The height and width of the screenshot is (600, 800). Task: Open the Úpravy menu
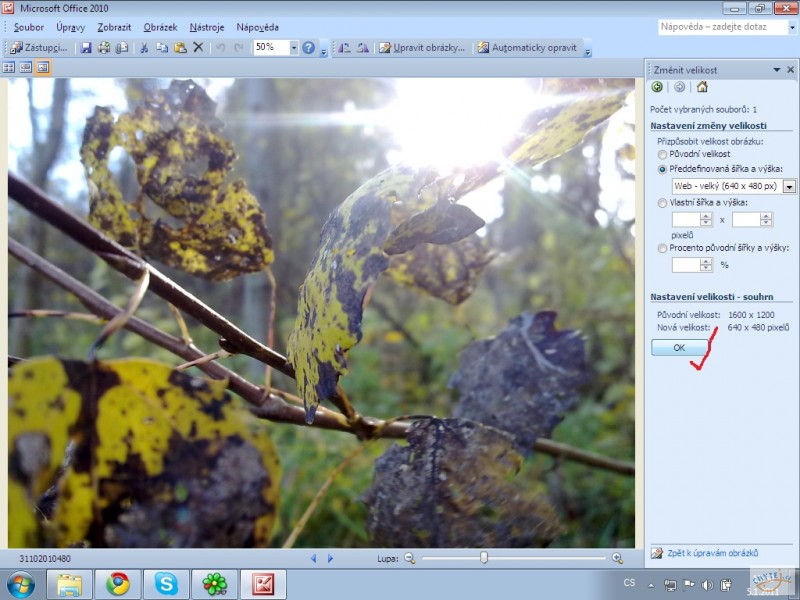point(70,28)
